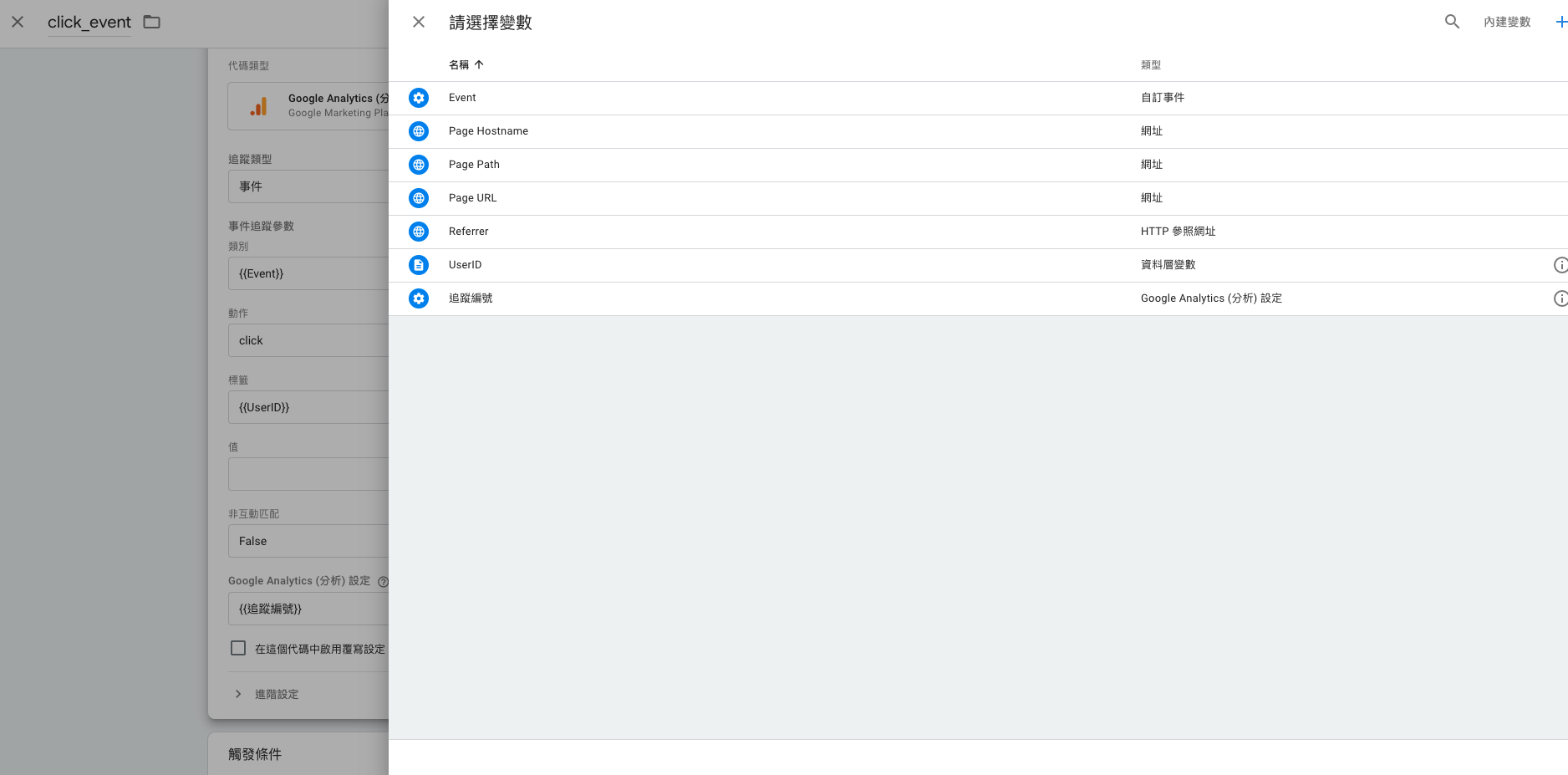
Task: Open info for UserID variable
Action: click(1560, 265)
